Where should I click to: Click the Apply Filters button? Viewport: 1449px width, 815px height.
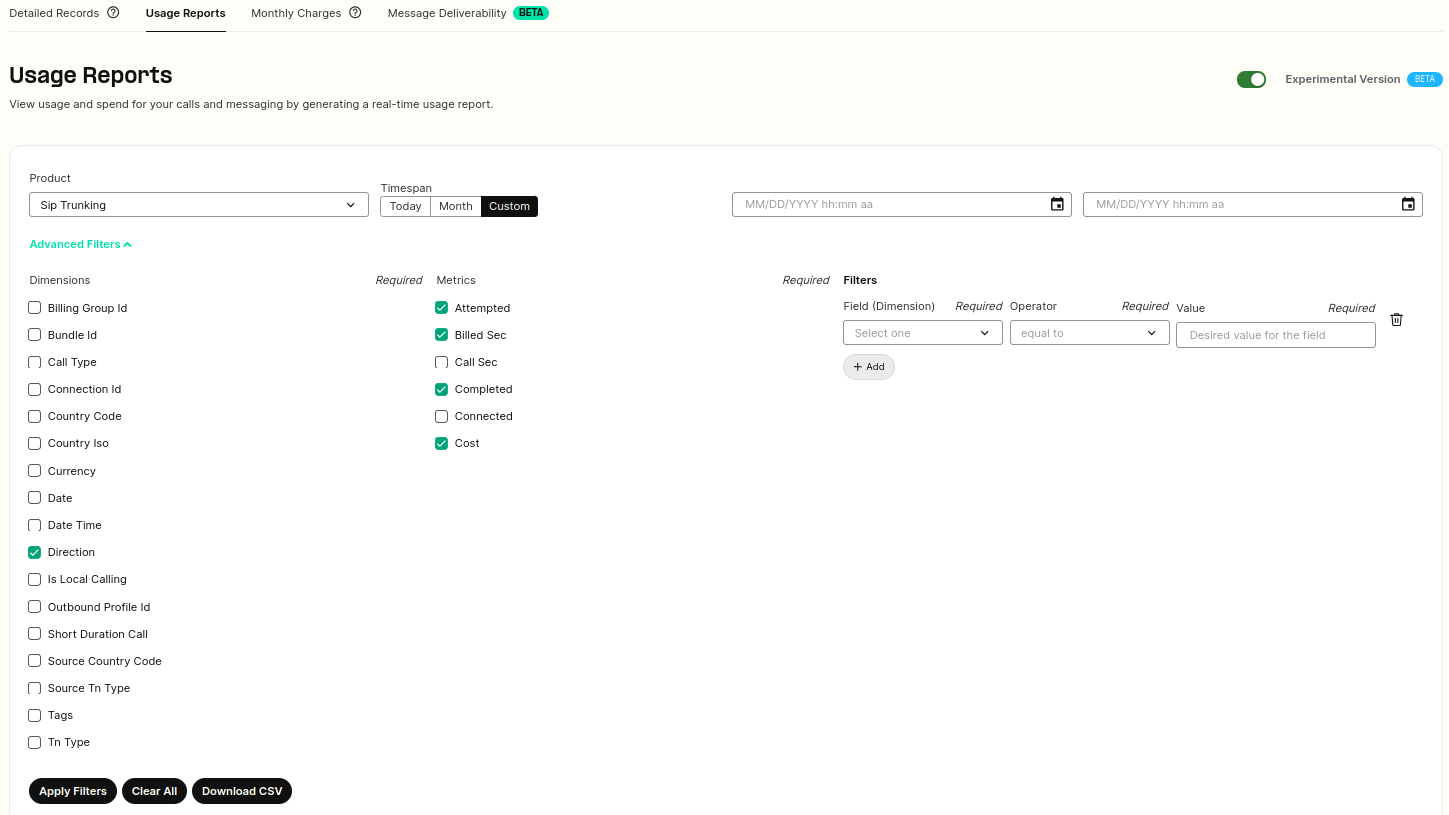pos(73,791)
